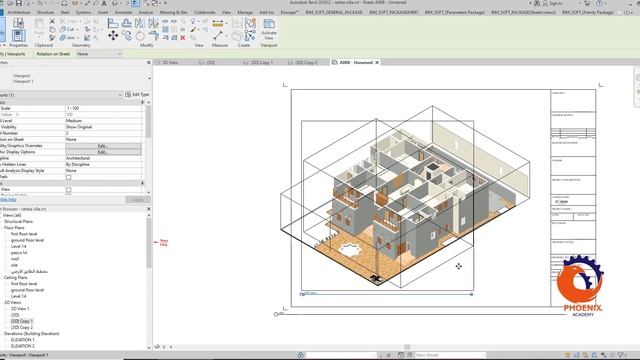
Task: Click the Override Graphics paintbrush icon
Action: [193, 29]
